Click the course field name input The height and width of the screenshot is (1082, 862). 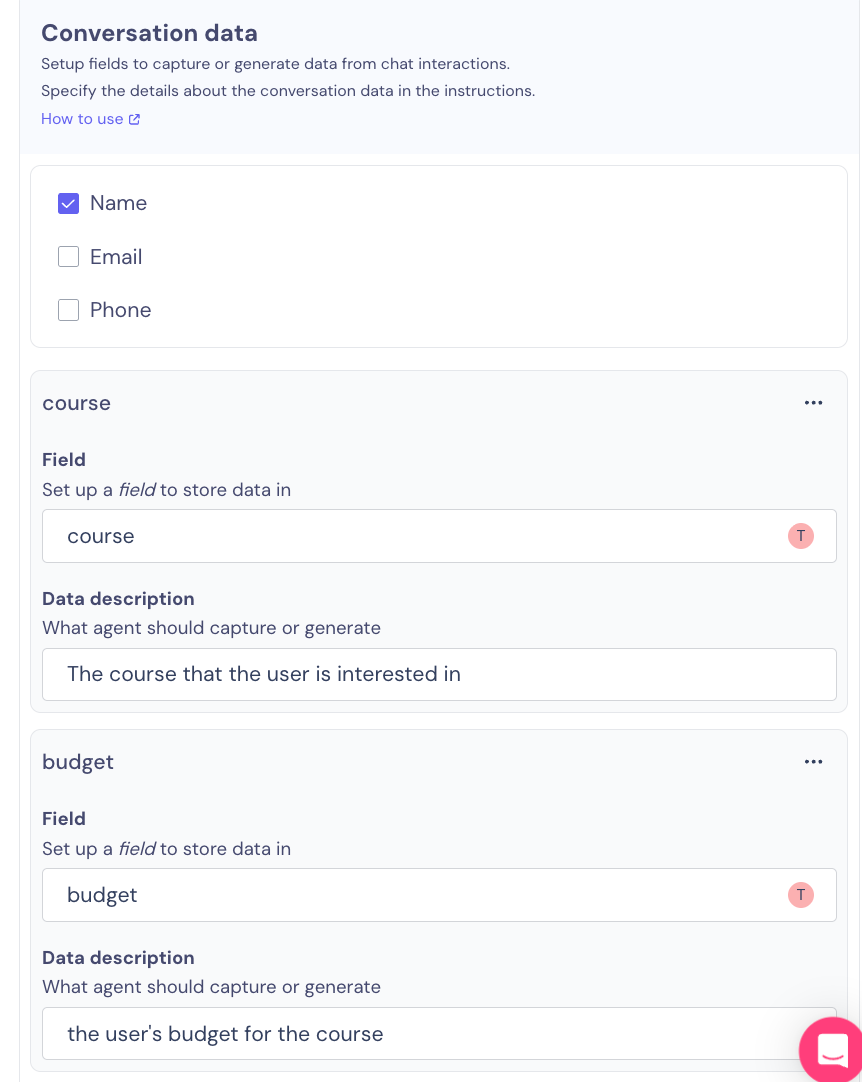439,536
